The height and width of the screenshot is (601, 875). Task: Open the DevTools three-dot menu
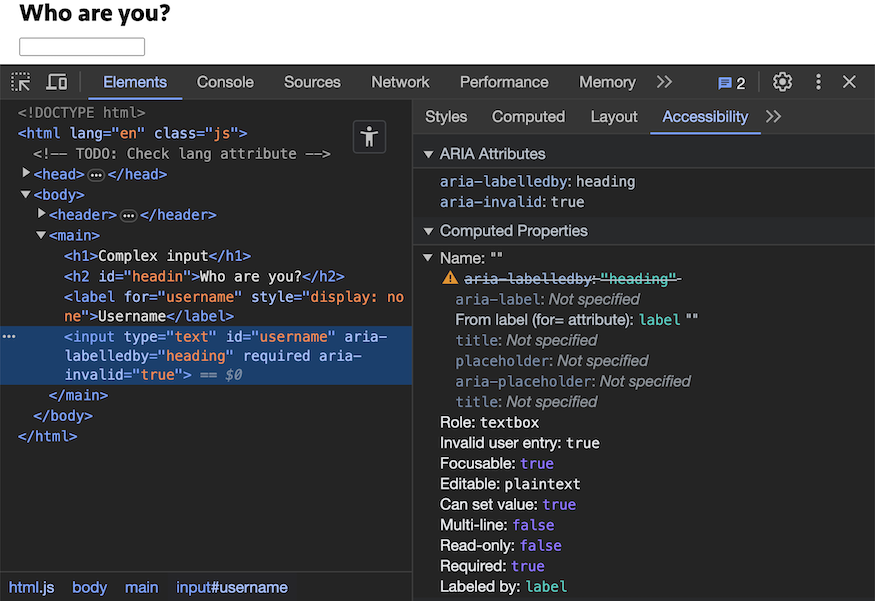click(x=818, y=82)
